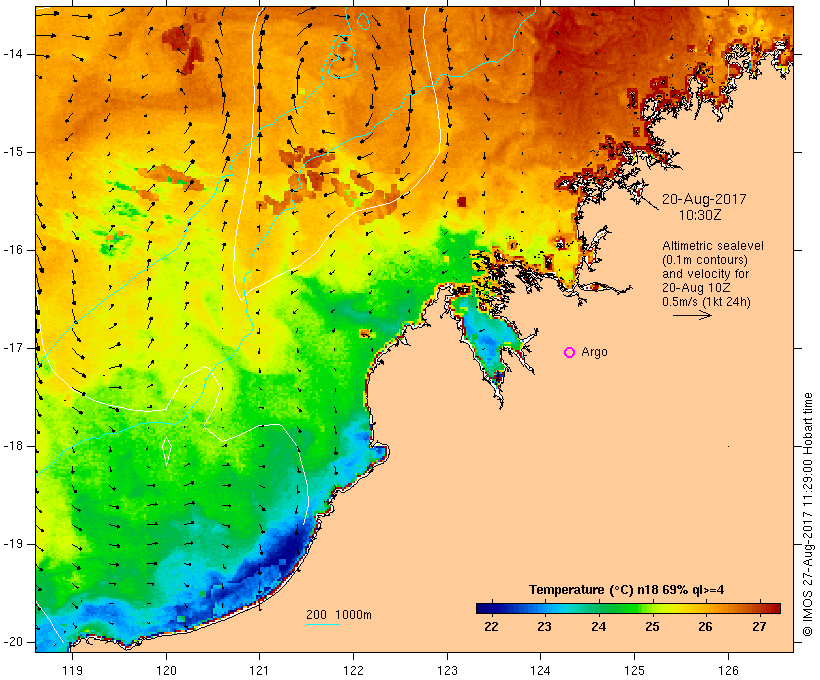This screenshot has height=680, width=820.
Task: Click the small cyan closed contour at top
Action: tap(363, 21)
